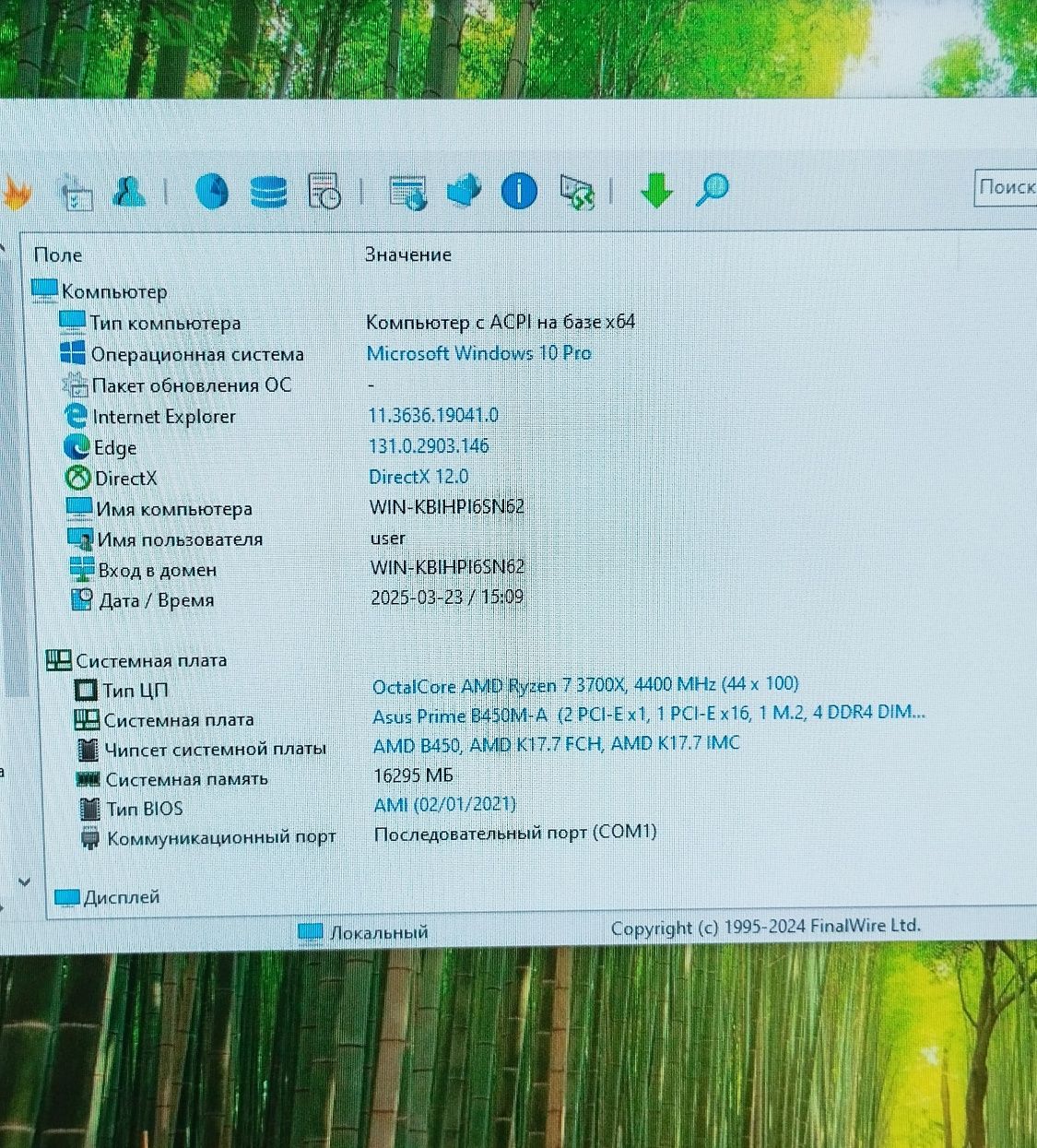
Task: Select the Компьютер group header
Action: pos(114,291)
